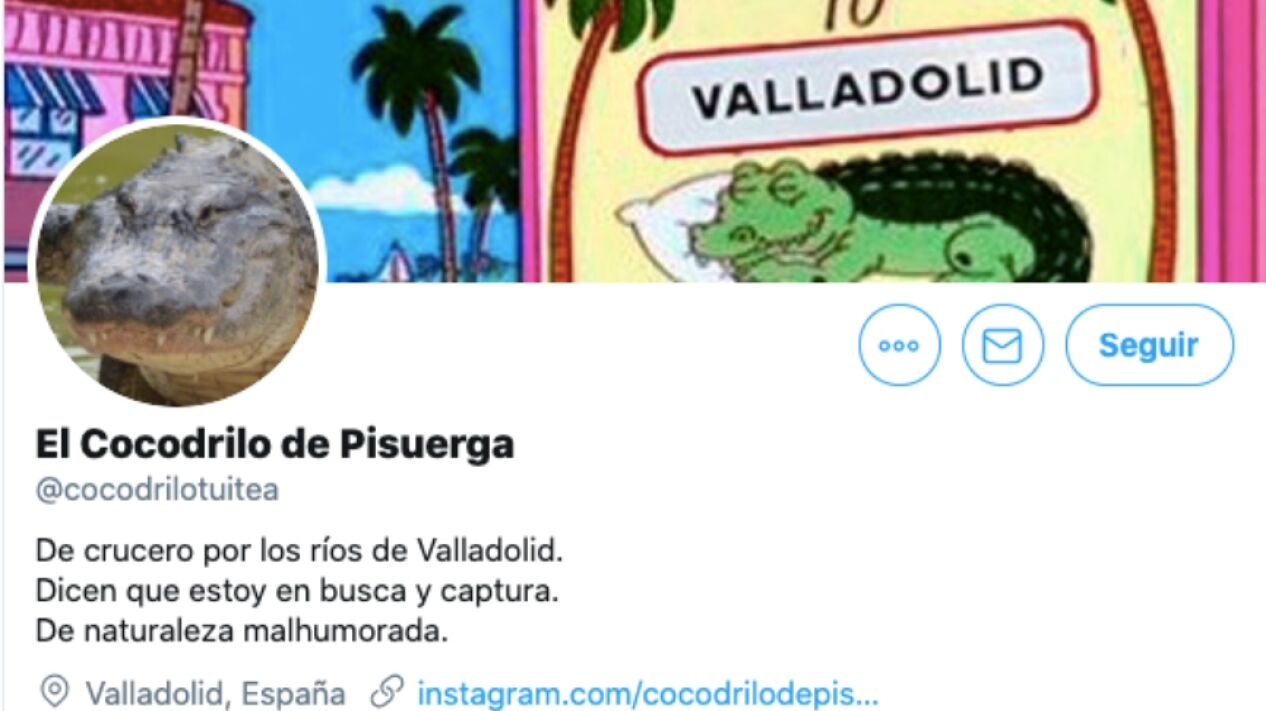Click the location pin icon

point(55,692)
